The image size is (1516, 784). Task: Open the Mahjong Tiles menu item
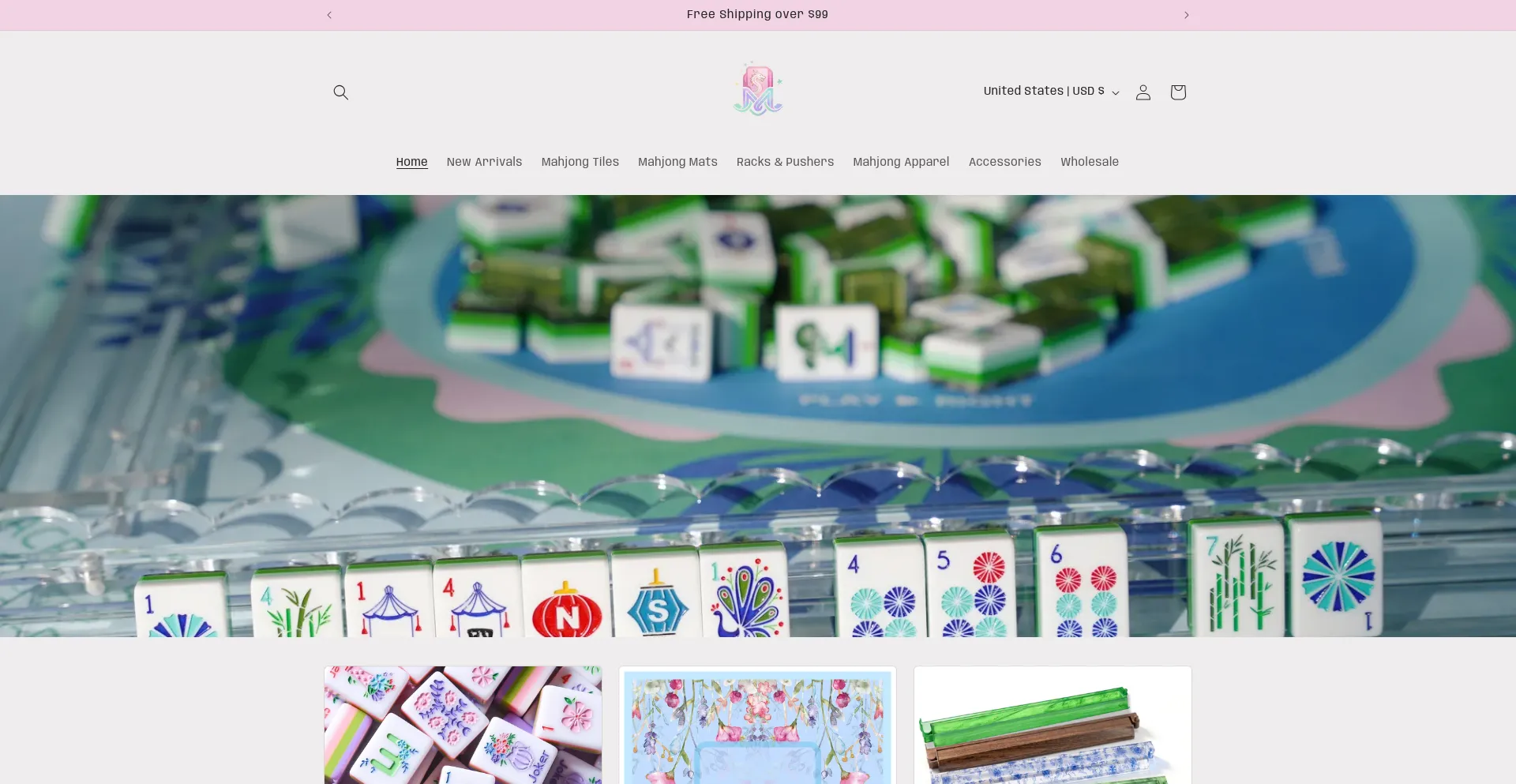point(580,162)
